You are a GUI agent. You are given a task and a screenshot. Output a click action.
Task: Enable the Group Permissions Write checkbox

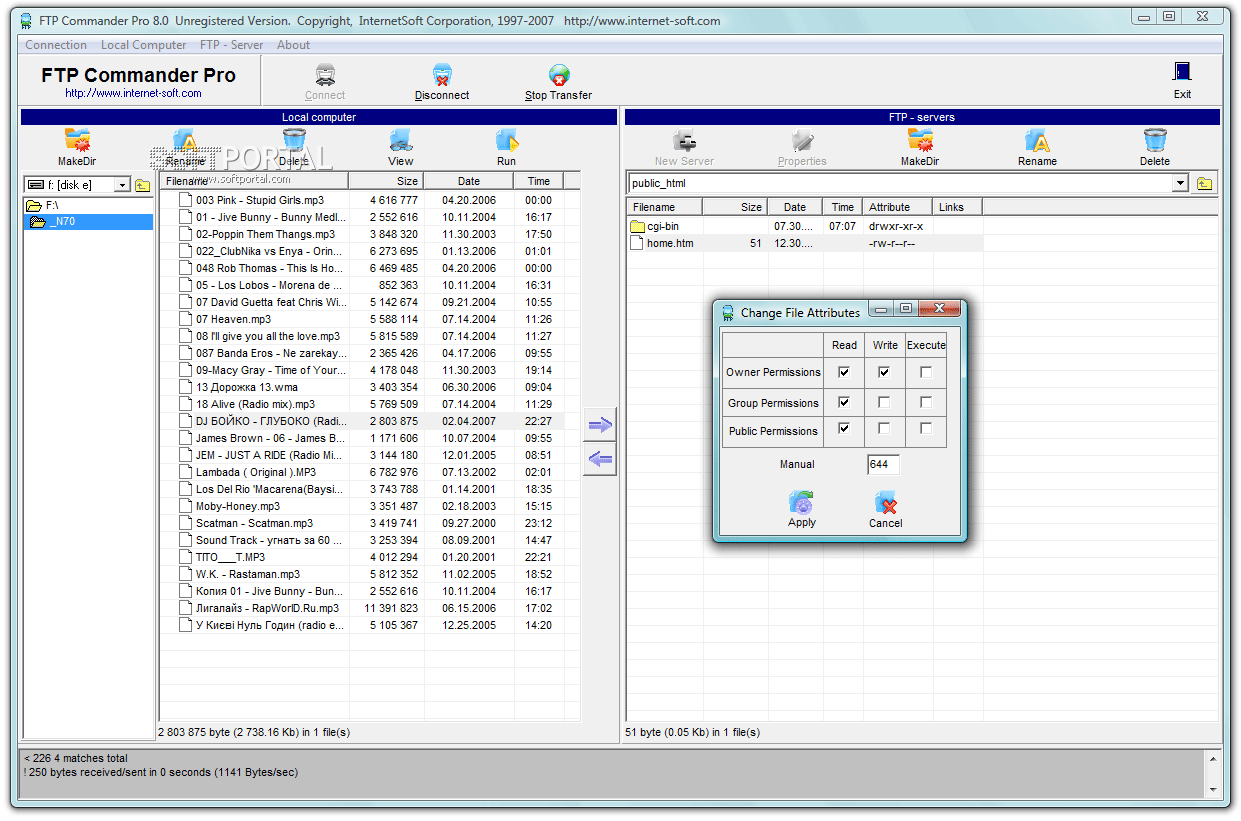884,403
